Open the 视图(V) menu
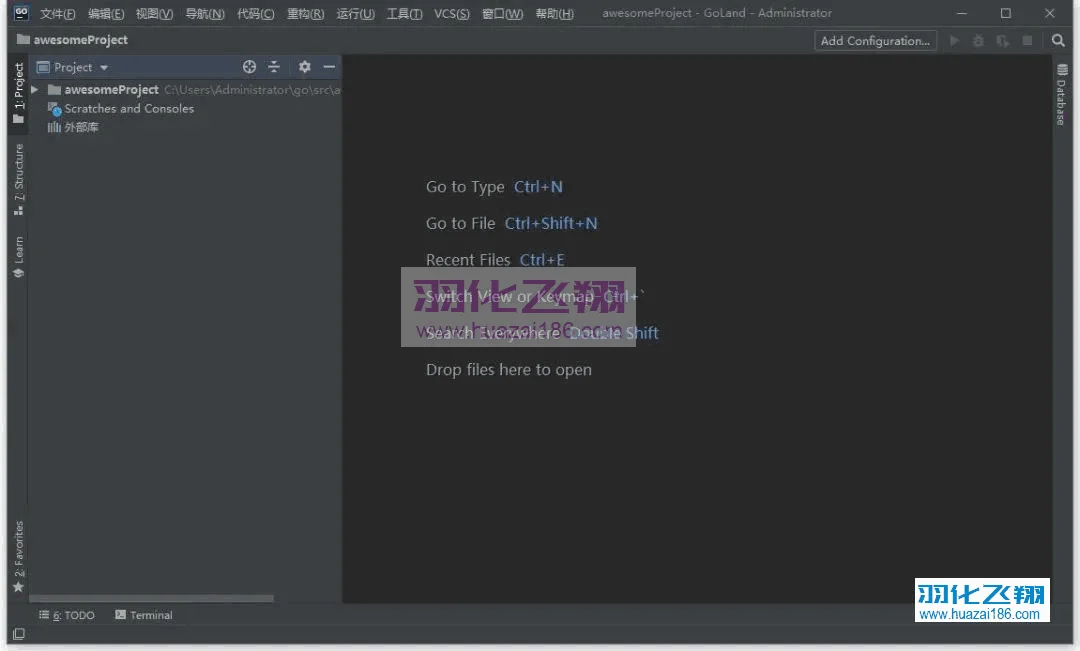The image size is (1080, 651). [x=154, y=14]
